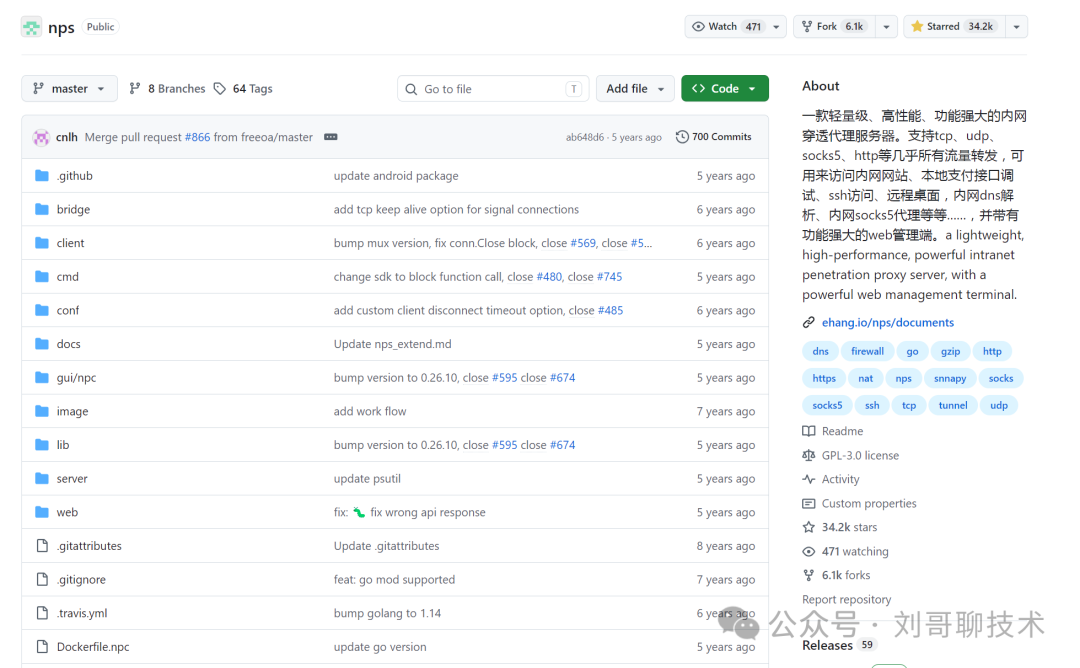Open issue #569 link in client row
This screenshot has width=1080, height=668.
click(x=583, y=243)
